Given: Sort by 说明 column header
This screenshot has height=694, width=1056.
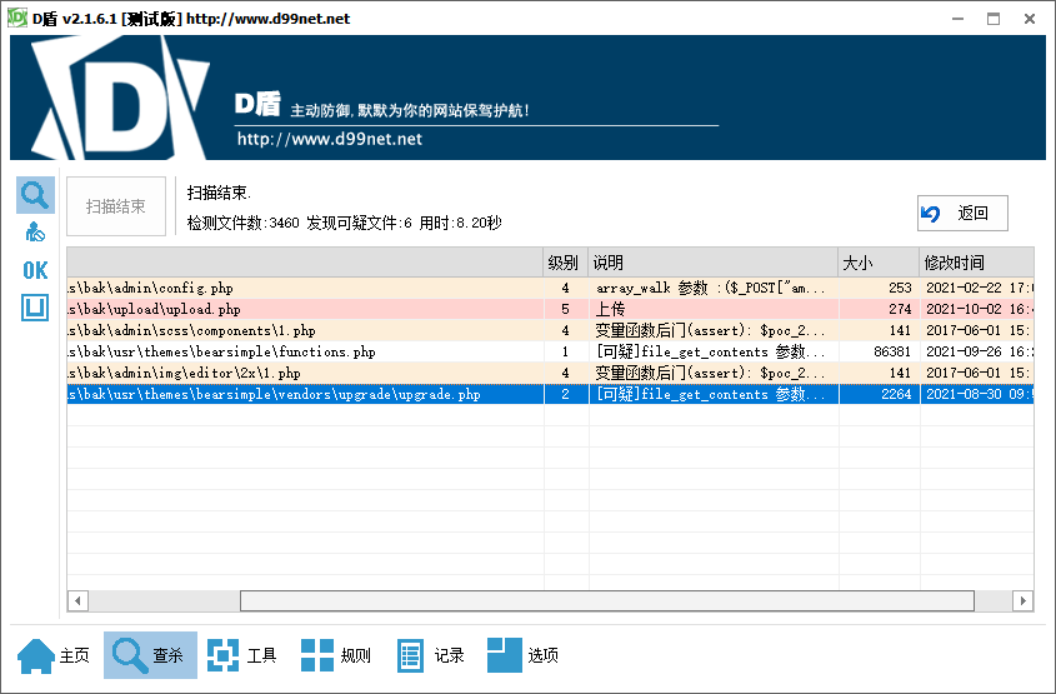Looking at the screenshot, I should (713, 262).
